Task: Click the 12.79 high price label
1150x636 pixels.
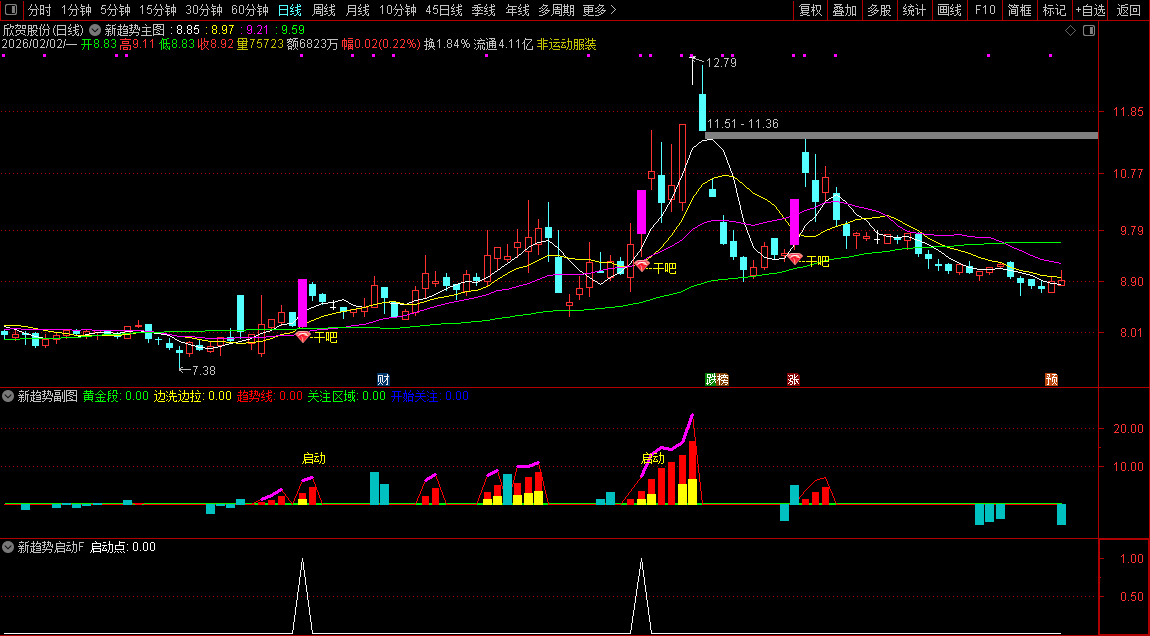Action: tap(721, 63)
